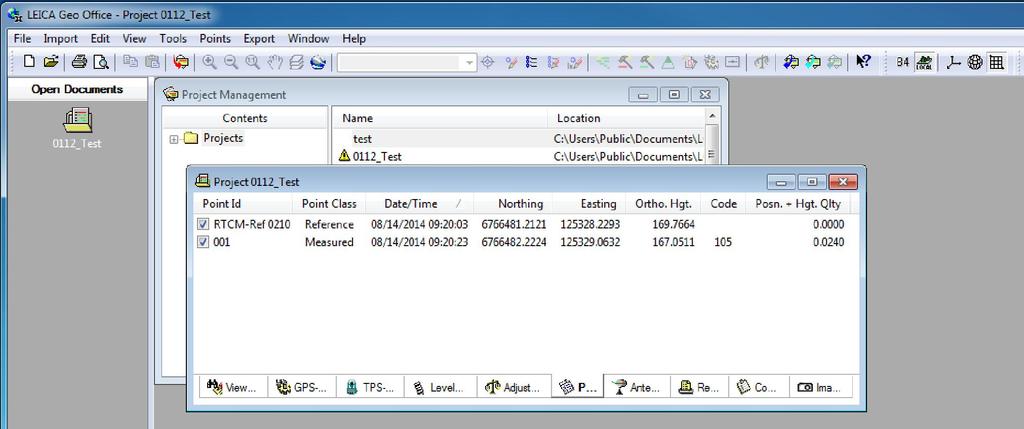1024x429 pixels.
Task: Click the Copy toolbar icon
Action: pos(131,62)
